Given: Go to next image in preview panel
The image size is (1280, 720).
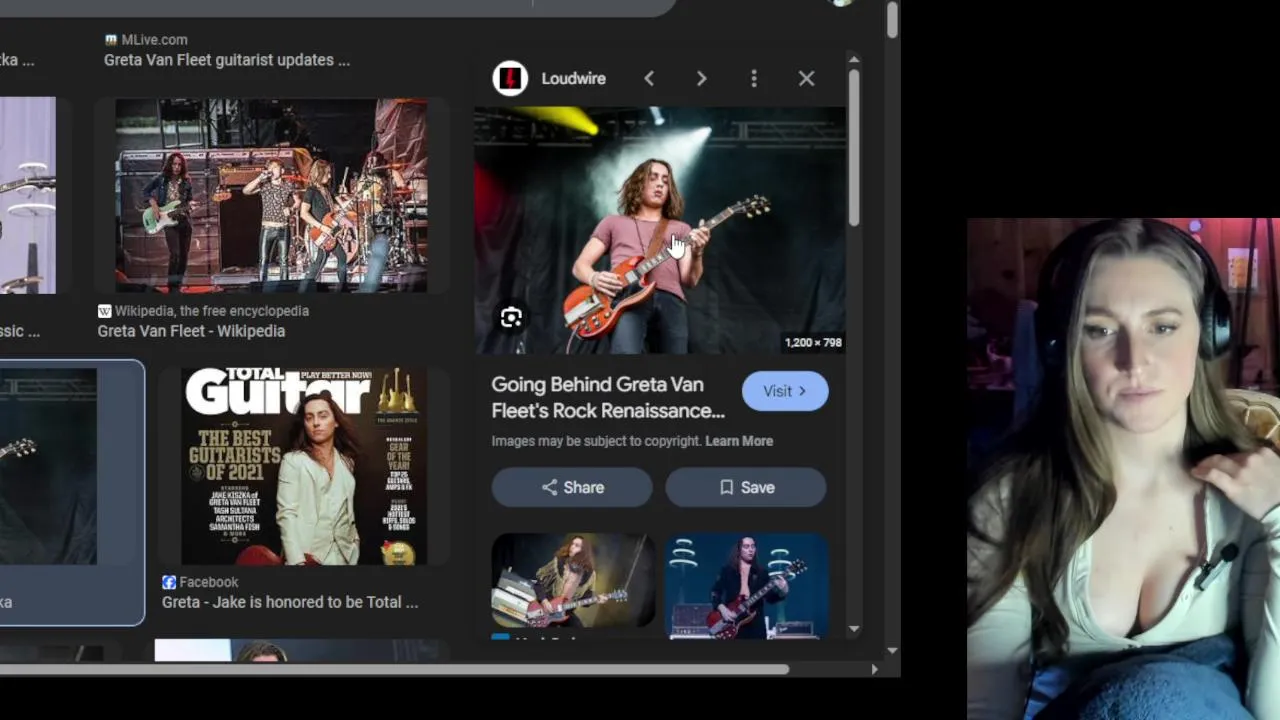Looking at the screenshot, I should pos(701,78).
